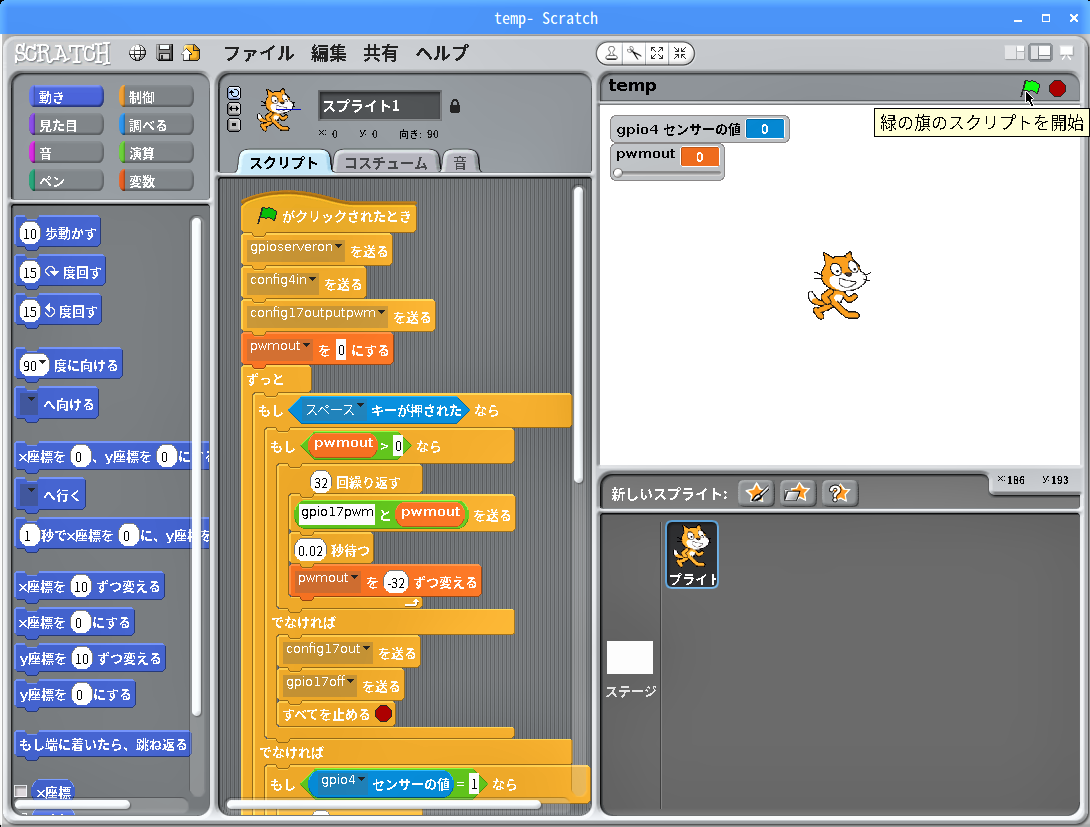Click the 0.02 seconds wait value
Image resolution: width=1090 pixels, height=827 pixels.
click(310, 550)
